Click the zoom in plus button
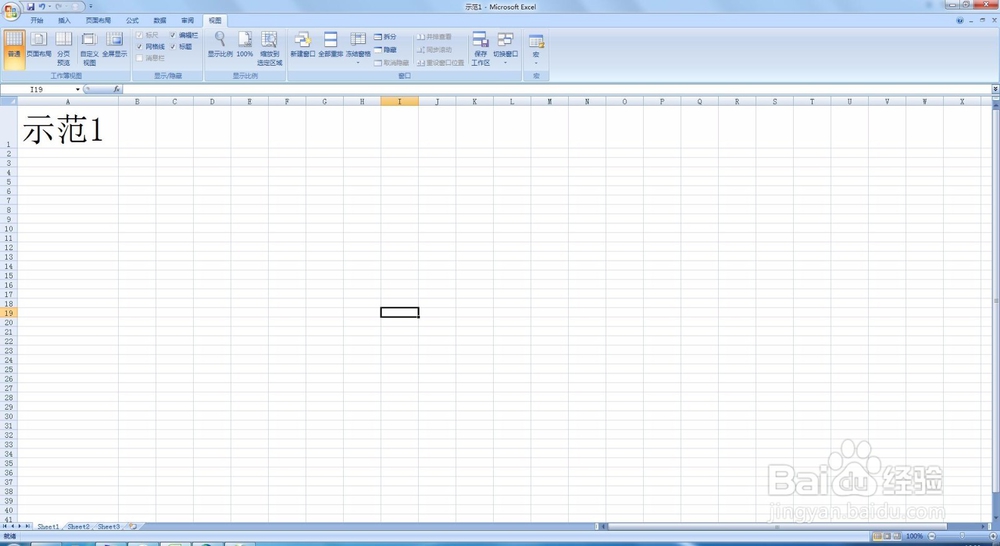Image resolution: width=1000 pixels, height=546 pixels. (x=994, y=536)
